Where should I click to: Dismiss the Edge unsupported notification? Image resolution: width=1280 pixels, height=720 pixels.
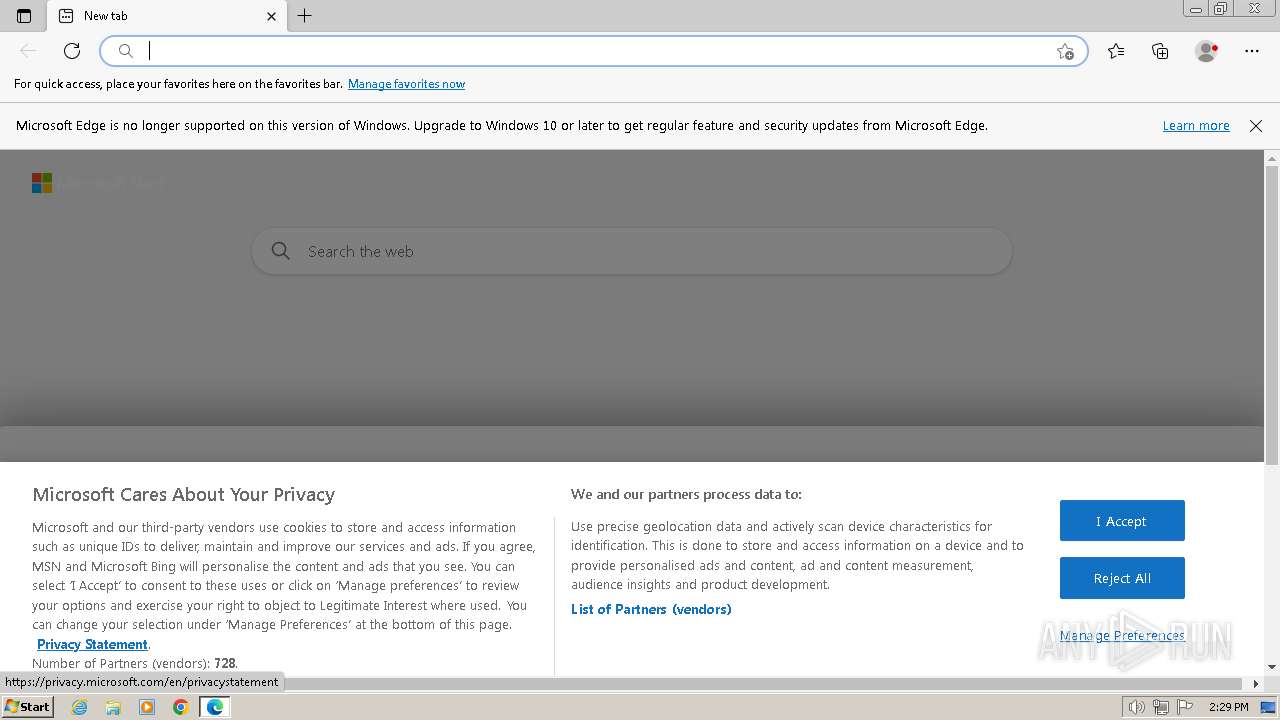pyautogui.click(x=1256, y=126)
